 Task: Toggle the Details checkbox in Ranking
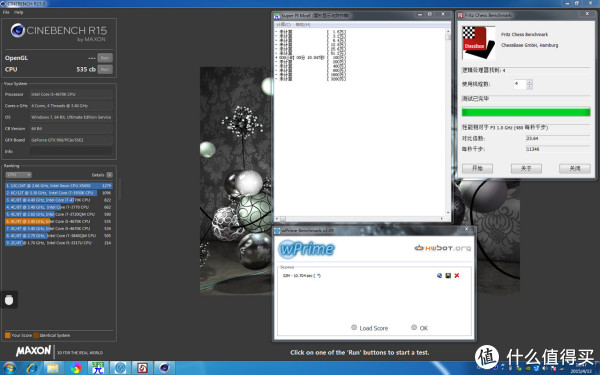click(x=109, y=175)
